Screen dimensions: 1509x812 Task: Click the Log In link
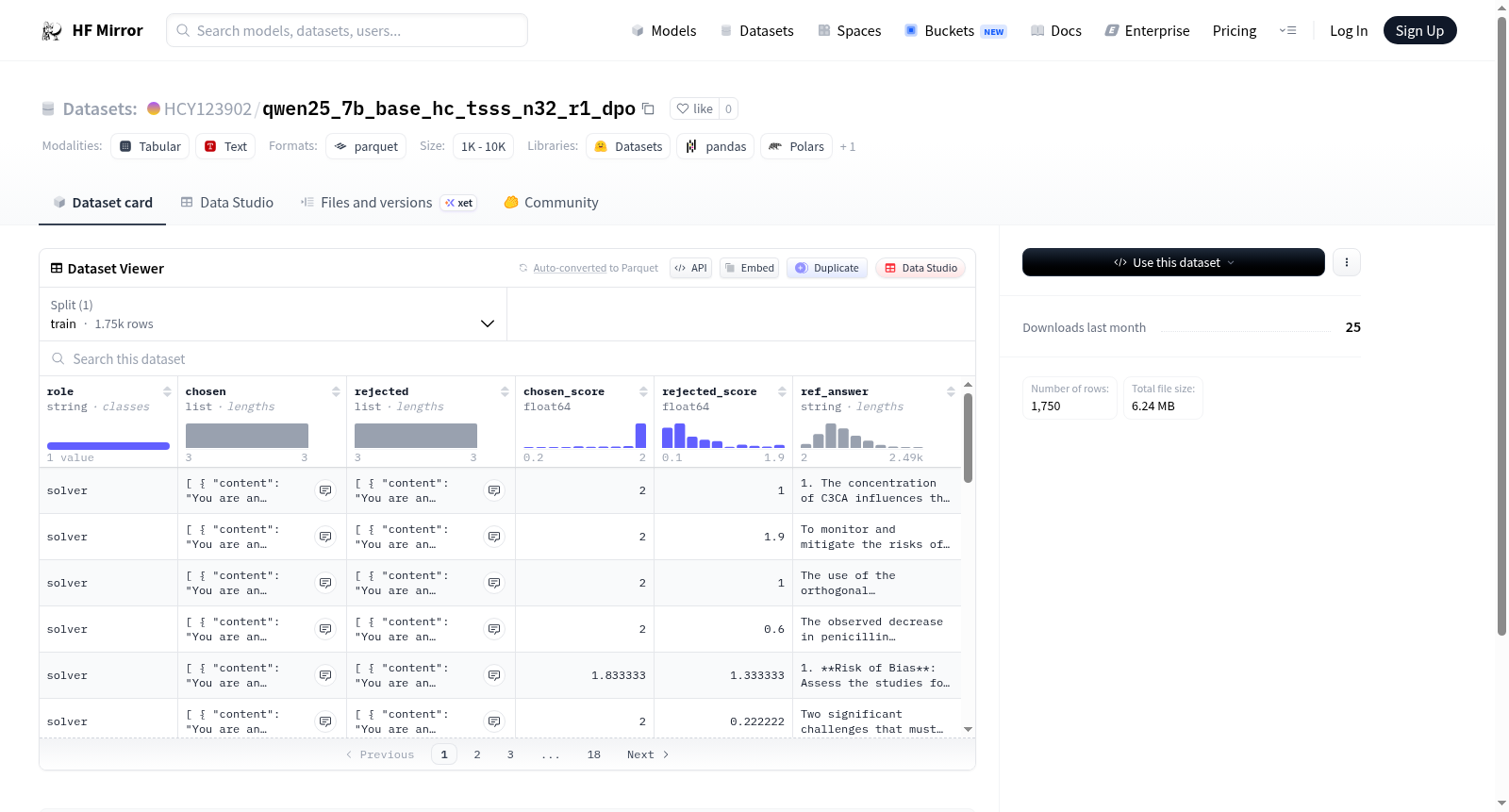tap(1349, 31)
